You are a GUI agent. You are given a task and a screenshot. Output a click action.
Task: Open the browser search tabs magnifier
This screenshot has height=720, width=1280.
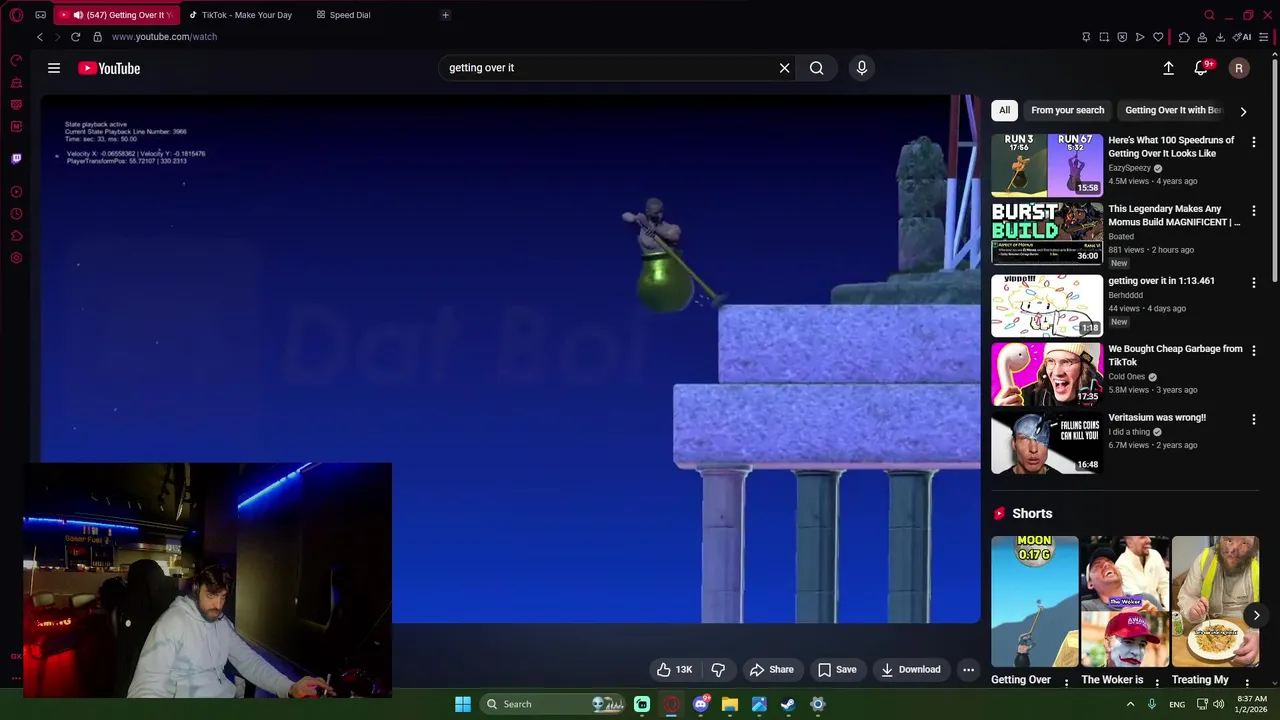[1209, 15]
